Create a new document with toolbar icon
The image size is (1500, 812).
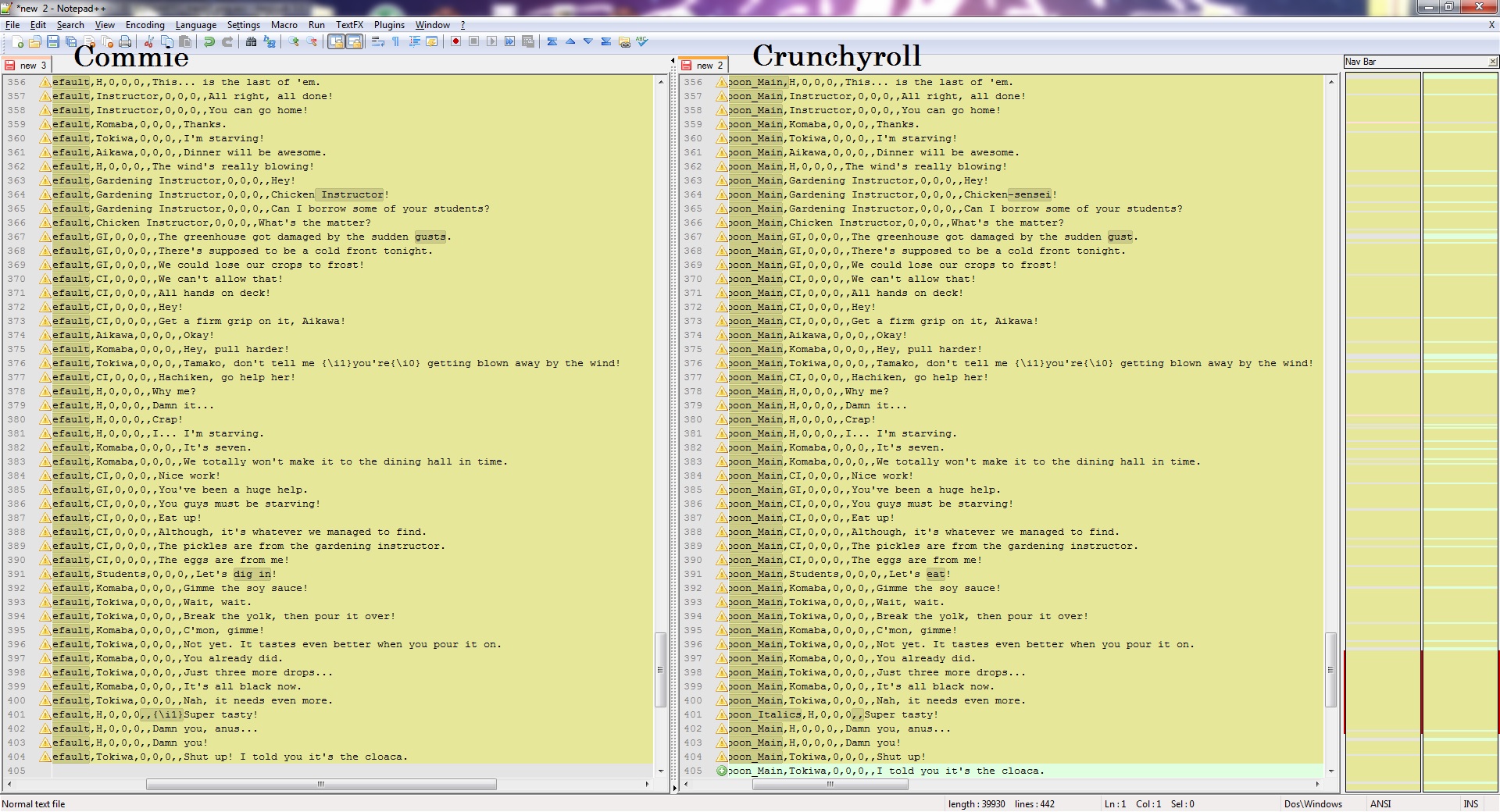click(16, 41)
